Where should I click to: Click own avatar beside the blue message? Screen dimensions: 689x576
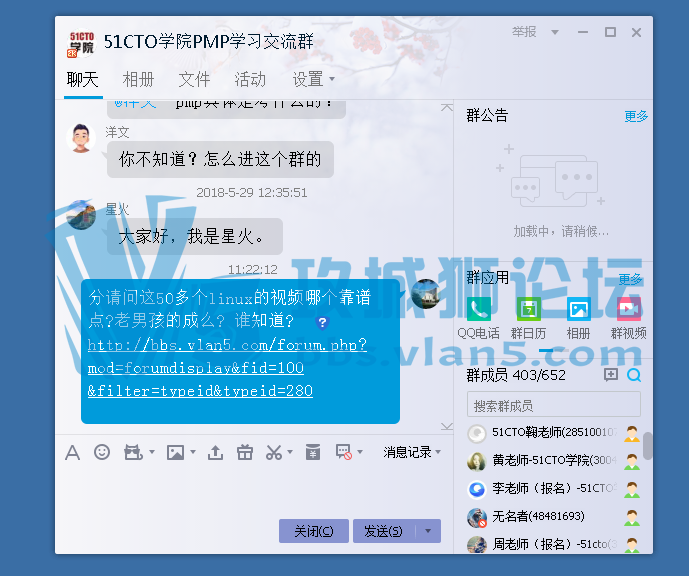coord(425,293)
